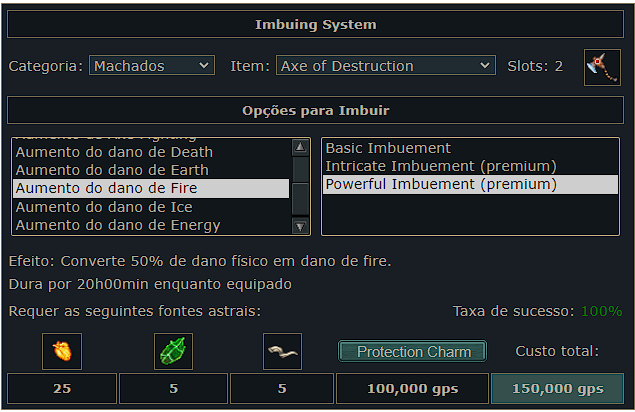The width and height of the screenshot is (635, 412).
Task: Click the demonic skeletal hand astral icon
Action: (282, 351)
